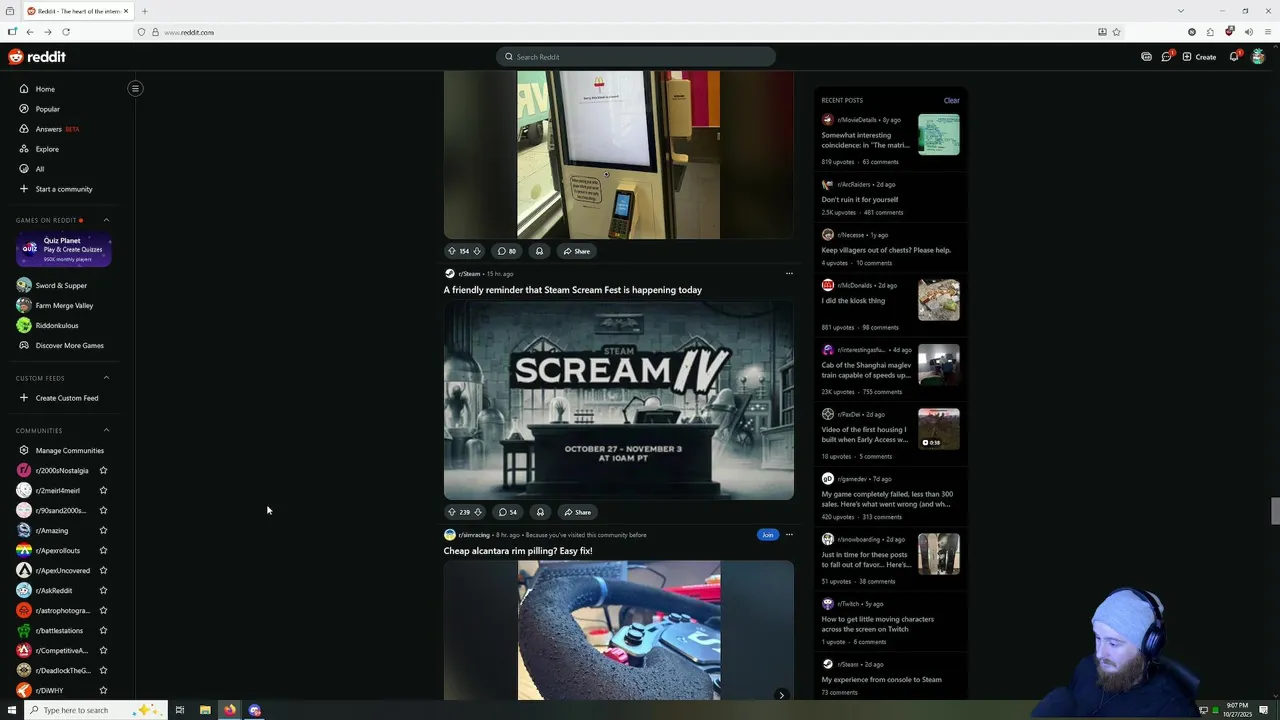Favorite r/AskReddit with its star

pyautogui.click(x=103, y=590)
